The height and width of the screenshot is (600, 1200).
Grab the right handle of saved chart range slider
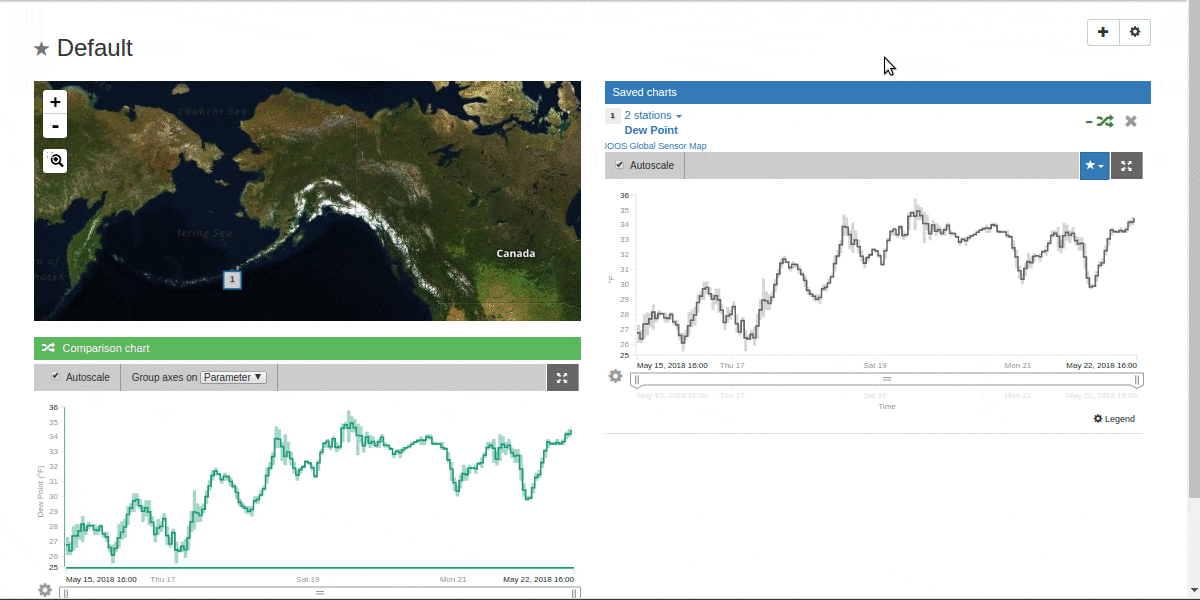pyautogui.click(x=1139, y=380)
